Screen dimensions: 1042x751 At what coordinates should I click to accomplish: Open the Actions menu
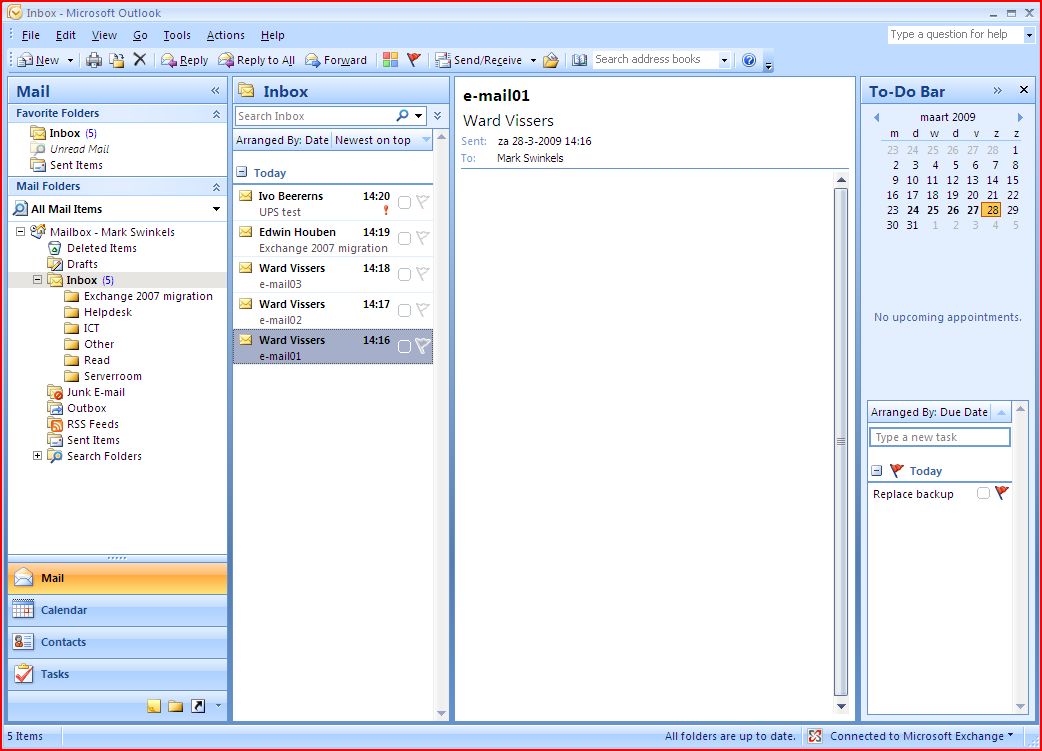(225, 35)
